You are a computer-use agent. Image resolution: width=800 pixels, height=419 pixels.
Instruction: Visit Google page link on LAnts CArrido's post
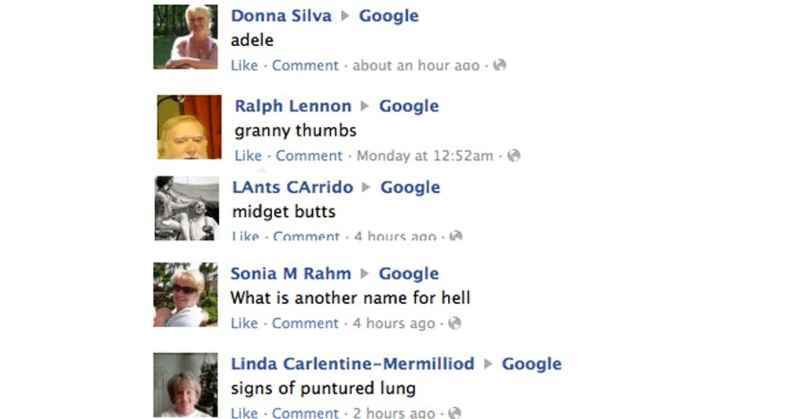point(411,187)
